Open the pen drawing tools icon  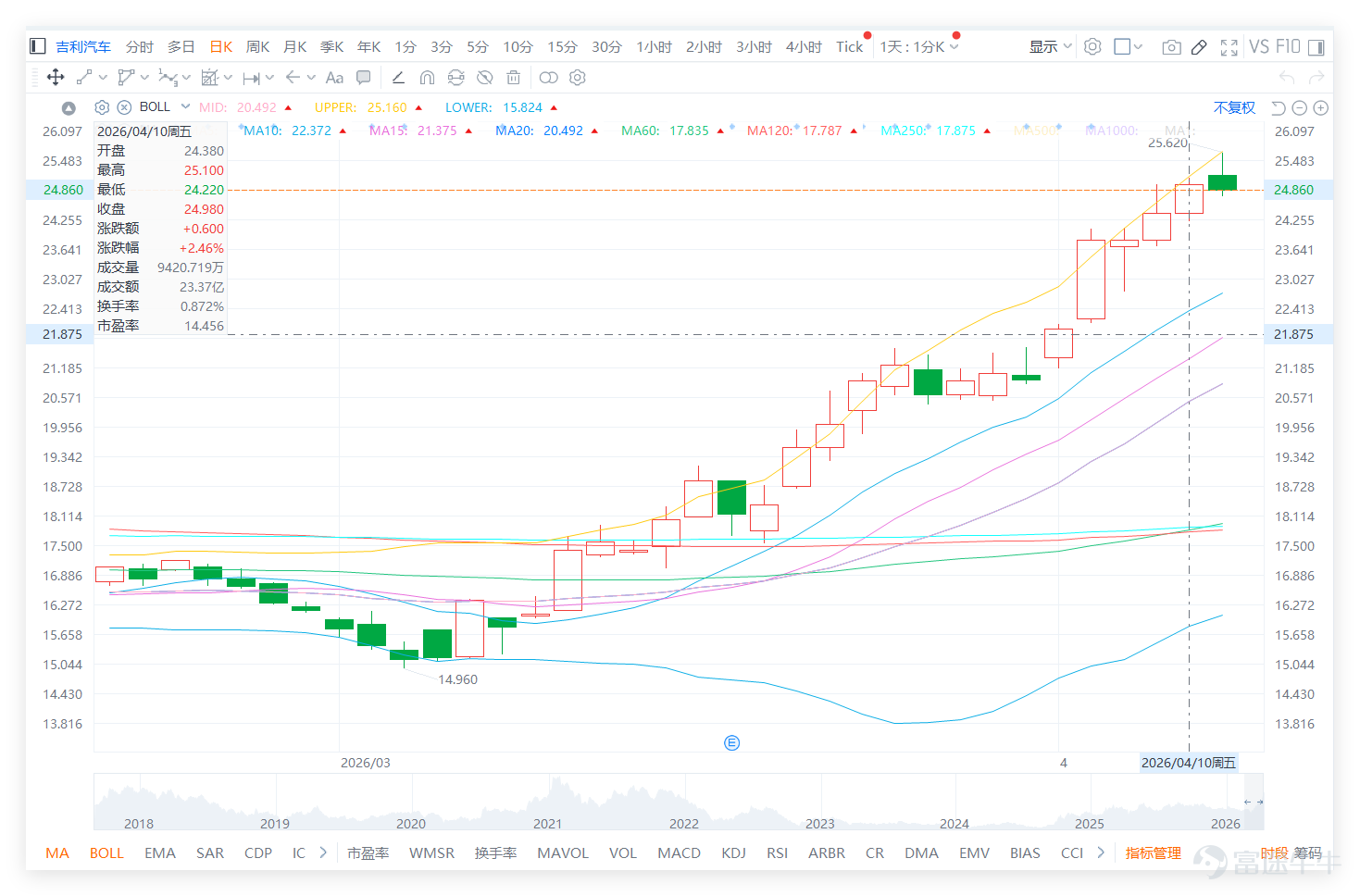[x=1199, y=47]
